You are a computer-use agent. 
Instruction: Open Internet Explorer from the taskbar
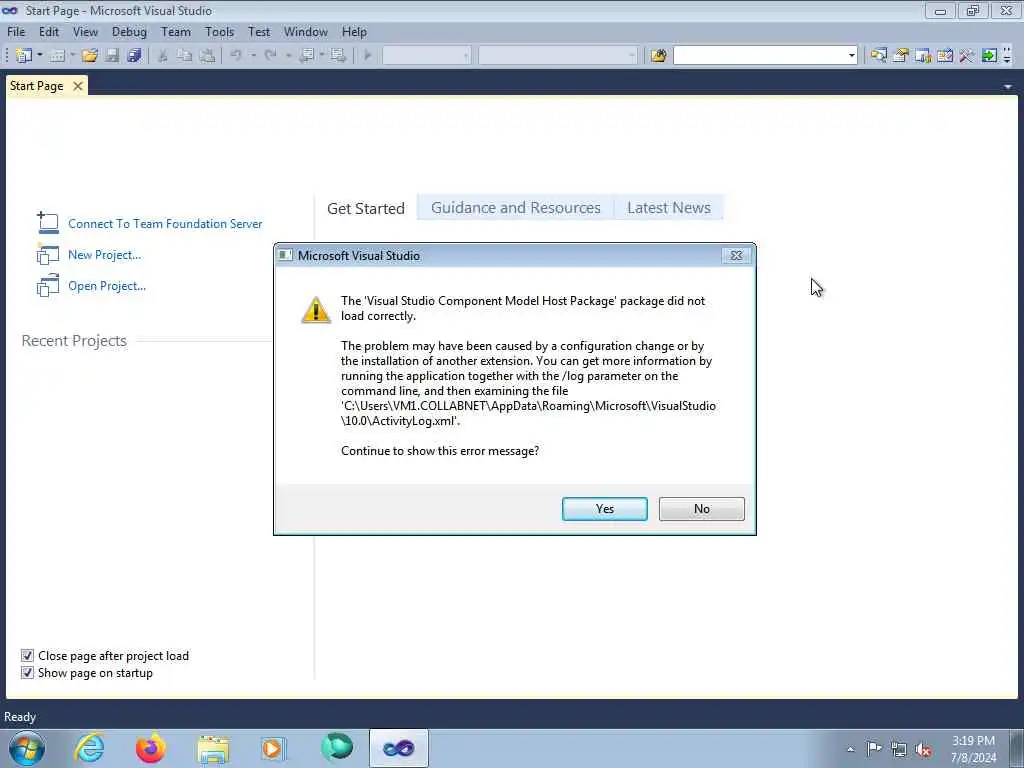[88, 748]
